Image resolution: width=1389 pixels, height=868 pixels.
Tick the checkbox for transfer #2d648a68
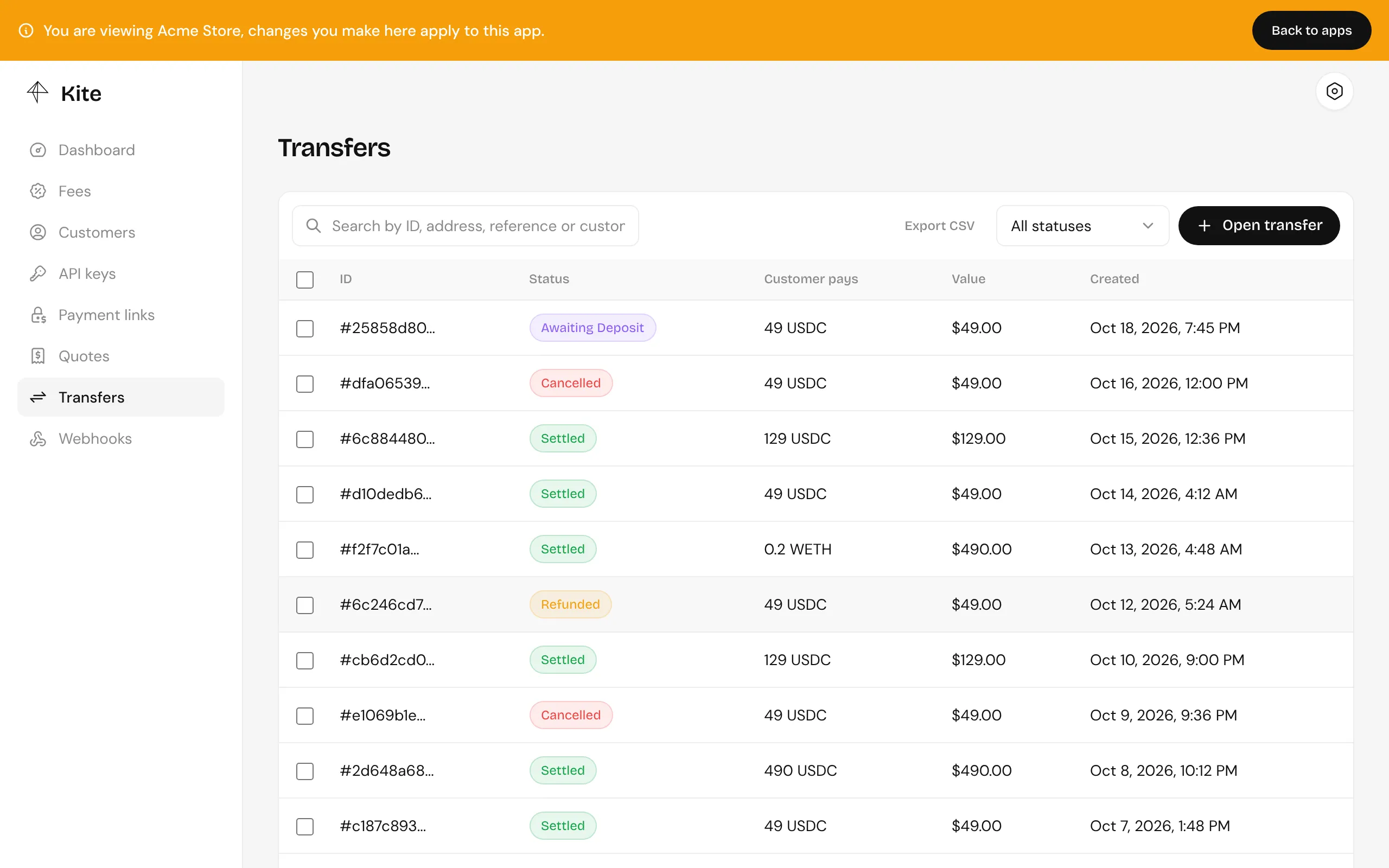click(x=305, y=771)
